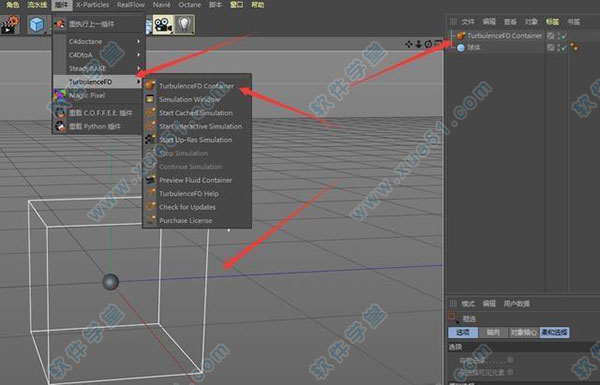Click the sphere object icon in object manager

[461, 48]
